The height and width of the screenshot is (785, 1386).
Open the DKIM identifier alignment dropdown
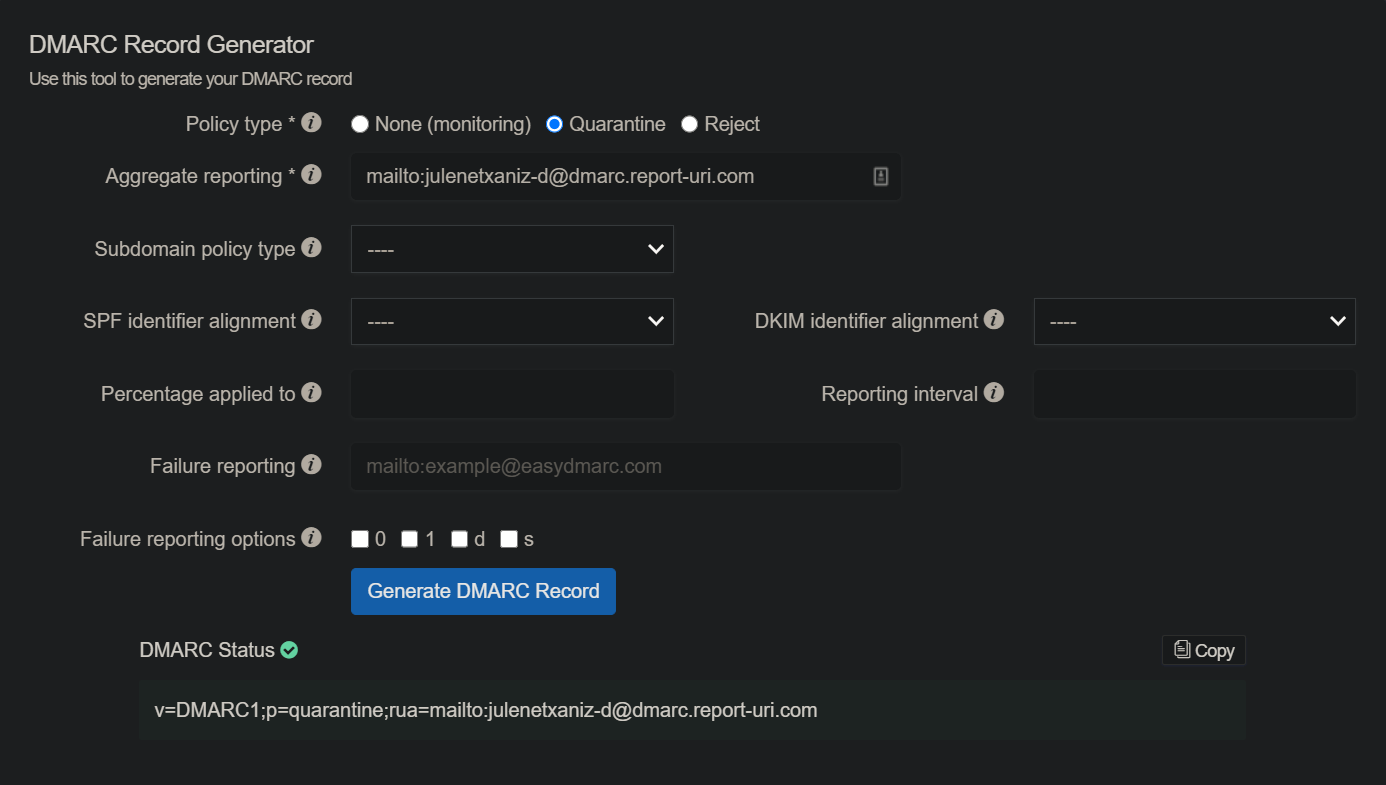(1194, 321)
